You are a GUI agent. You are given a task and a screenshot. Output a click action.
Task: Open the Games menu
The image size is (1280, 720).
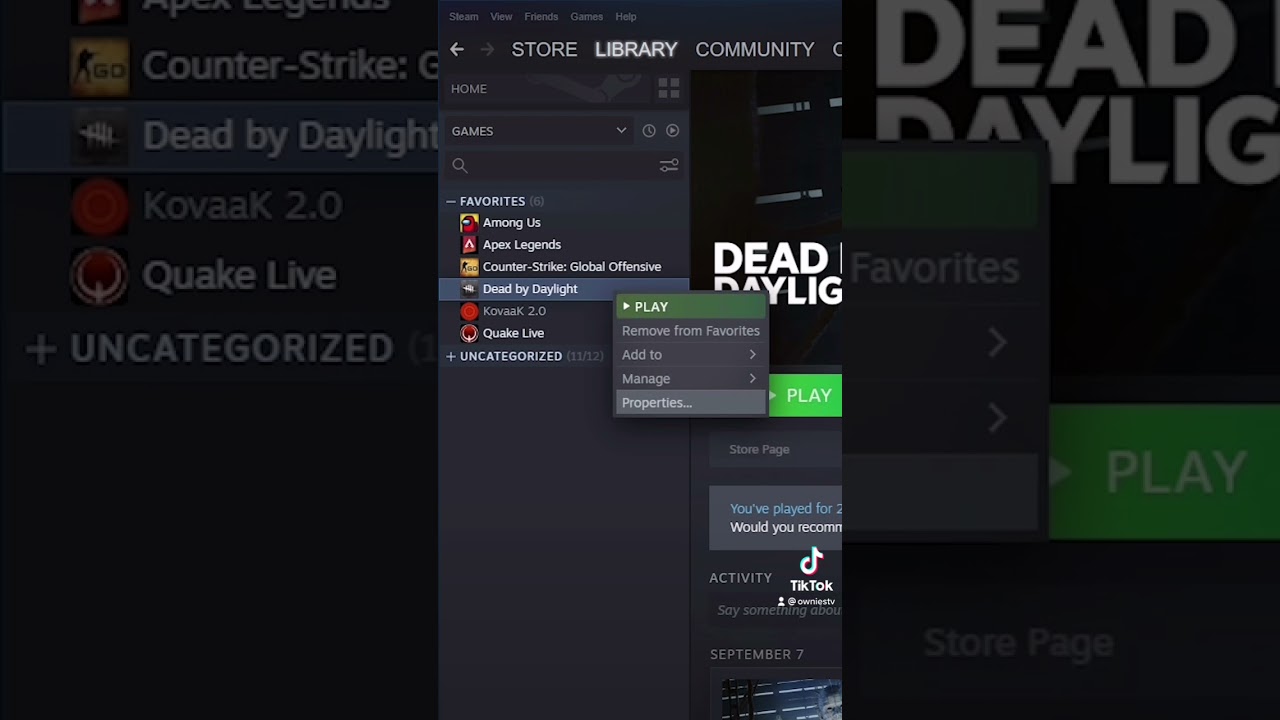click(x=586, y=17)
